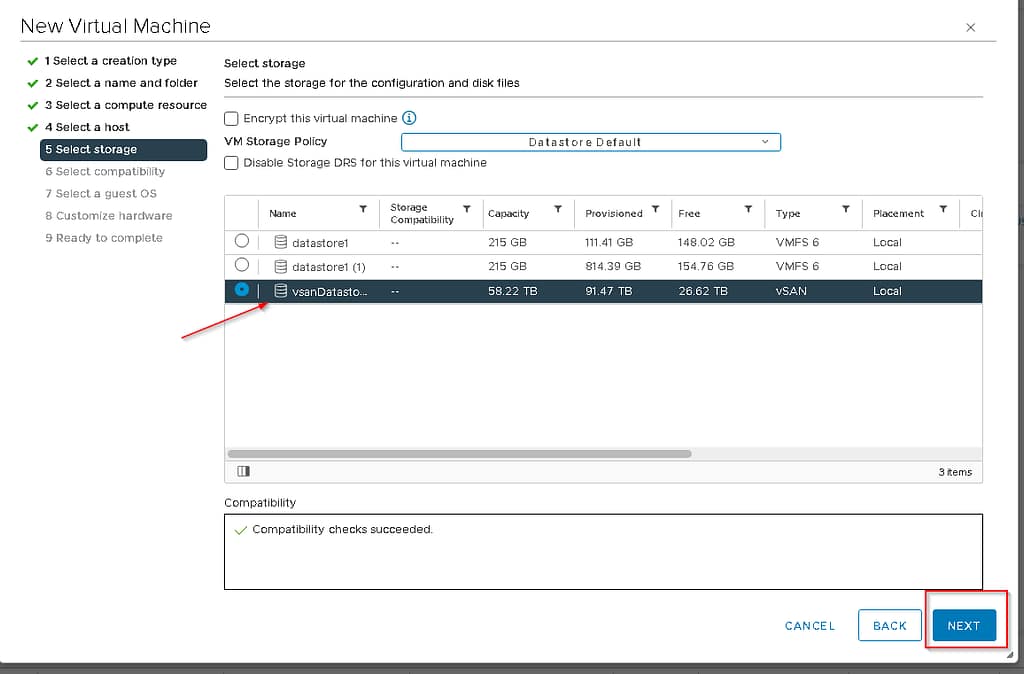Go to step 1 Select a creation type
1024x674 pixels.
click(110, 61)
